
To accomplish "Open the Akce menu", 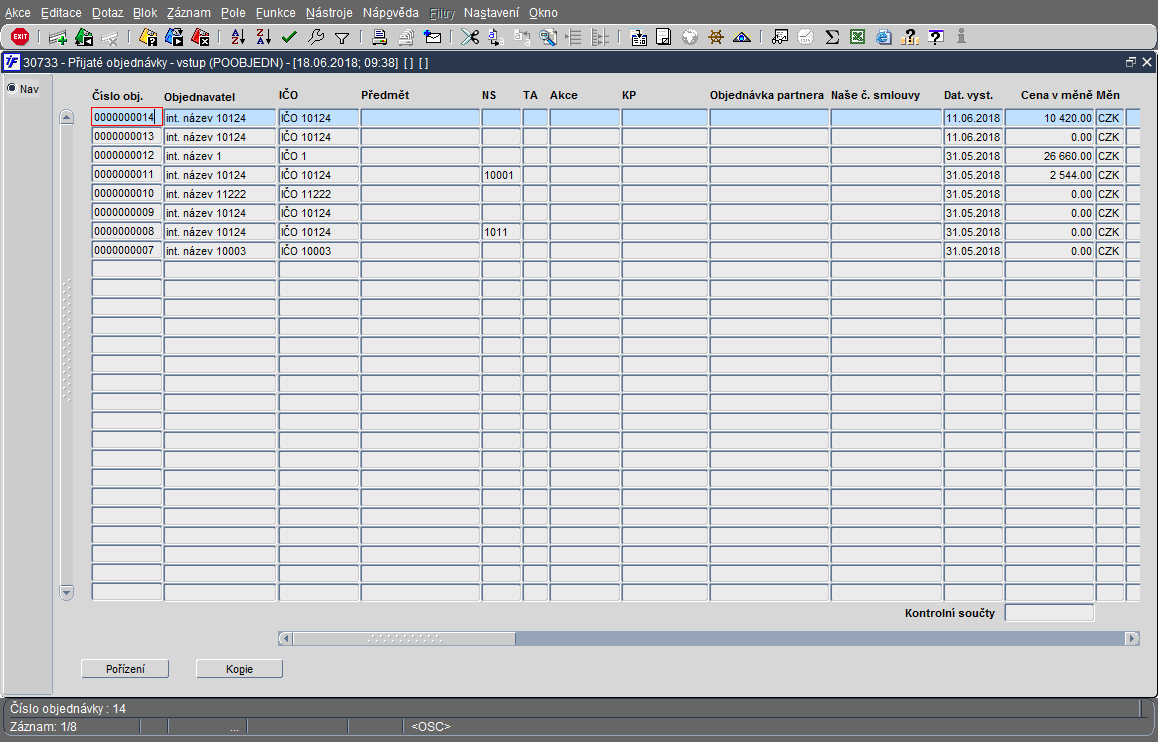I will (x=18, y=13).
